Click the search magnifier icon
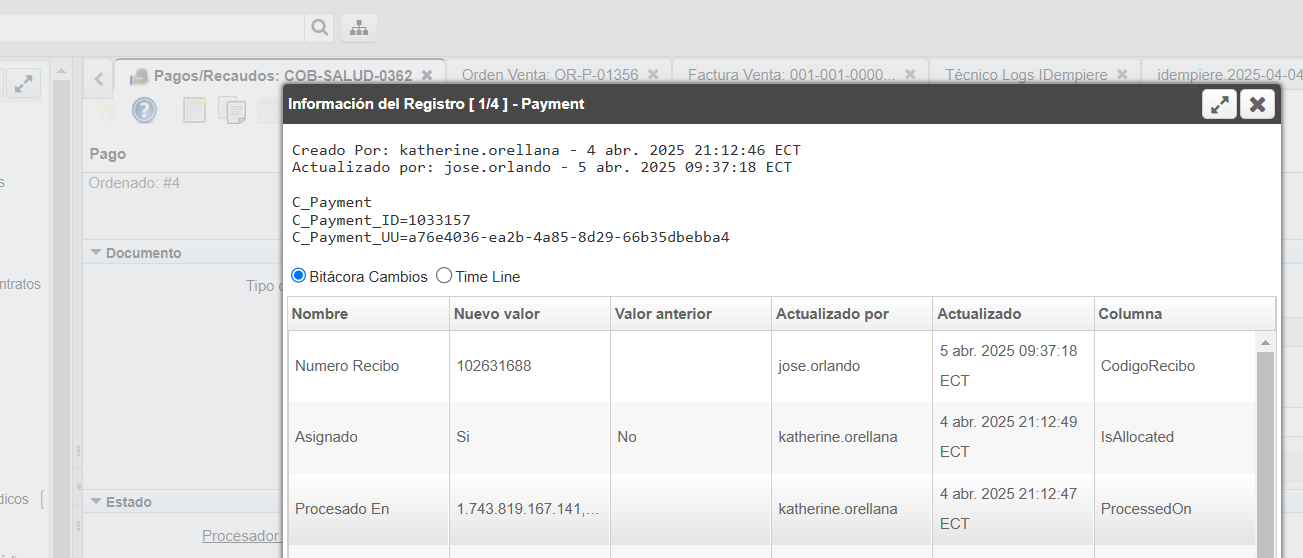Screen dimensions: 1303x558 pyautogui.click(x=319, y=28)
